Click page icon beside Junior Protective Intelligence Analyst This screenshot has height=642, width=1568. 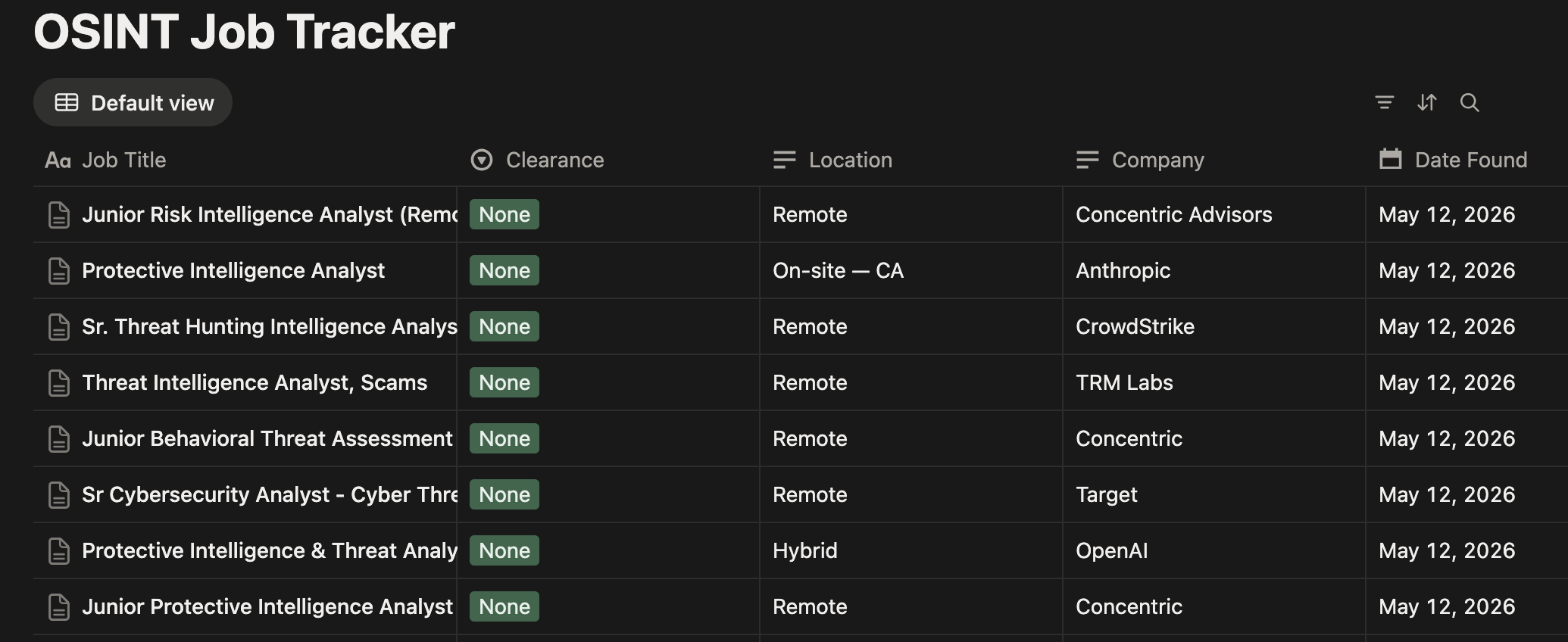(x=59, y=607)
